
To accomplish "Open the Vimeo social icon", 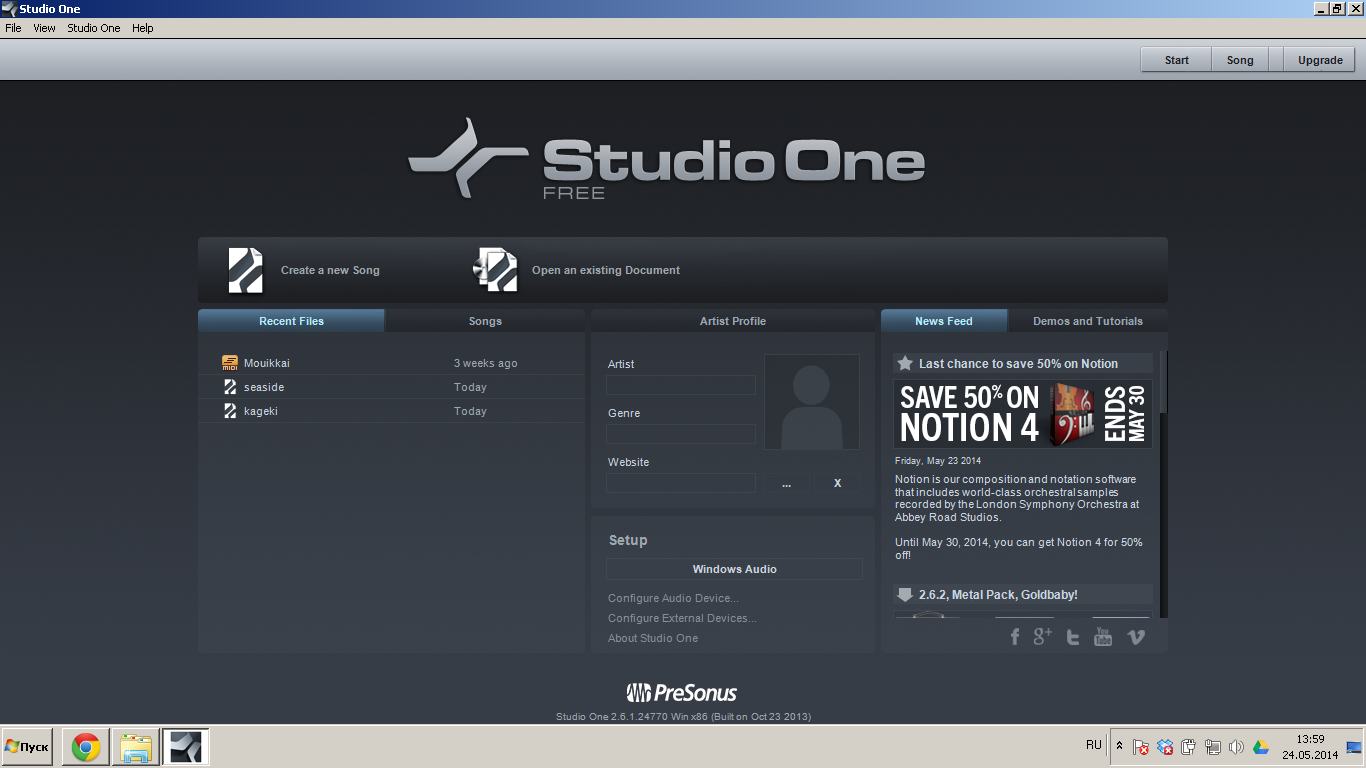I will [x=1136, y=637].
